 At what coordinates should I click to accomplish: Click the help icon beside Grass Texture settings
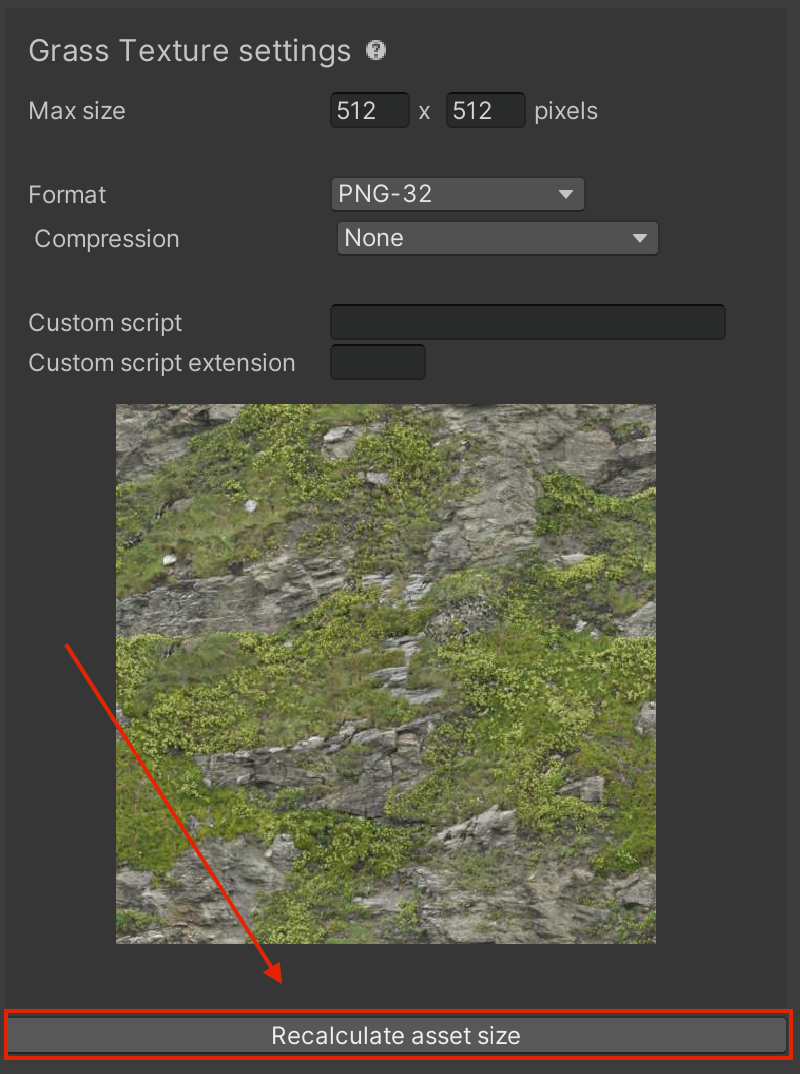tap(375, 50)
